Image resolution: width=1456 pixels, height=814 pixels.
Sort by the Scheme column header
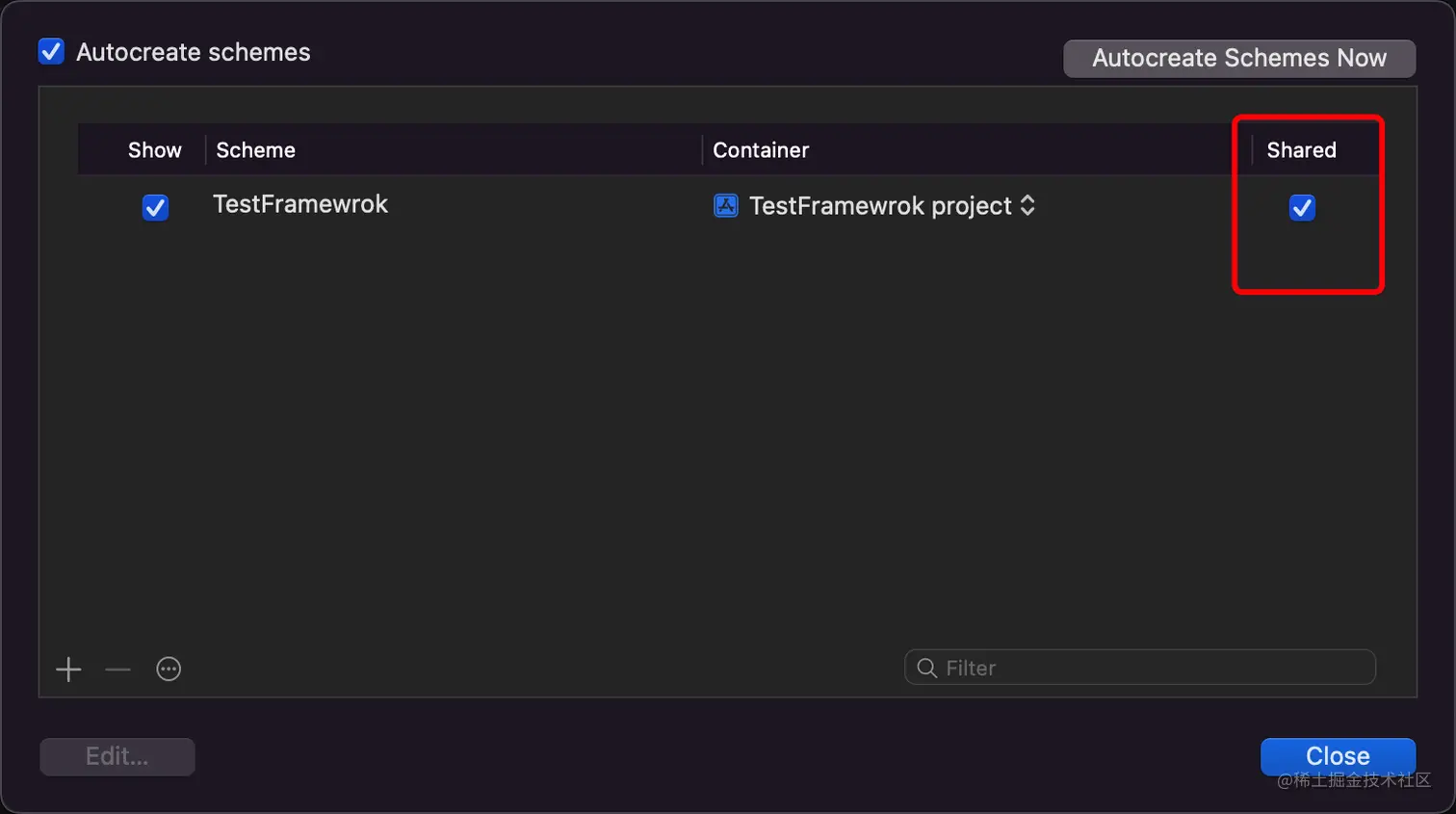[256, 150]
